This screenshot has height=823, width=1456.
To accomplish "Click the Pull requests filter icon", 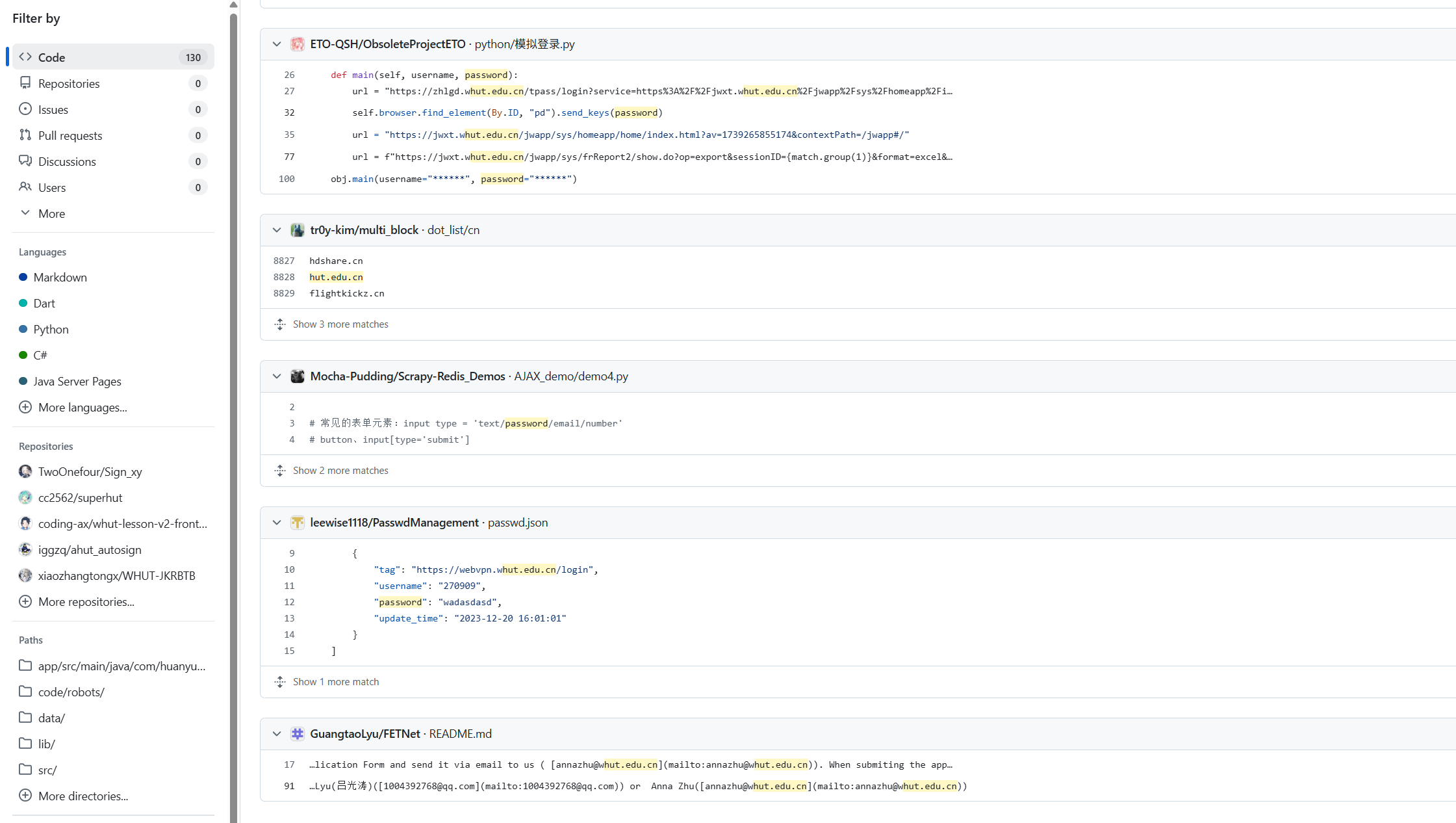I will [25, 135].
